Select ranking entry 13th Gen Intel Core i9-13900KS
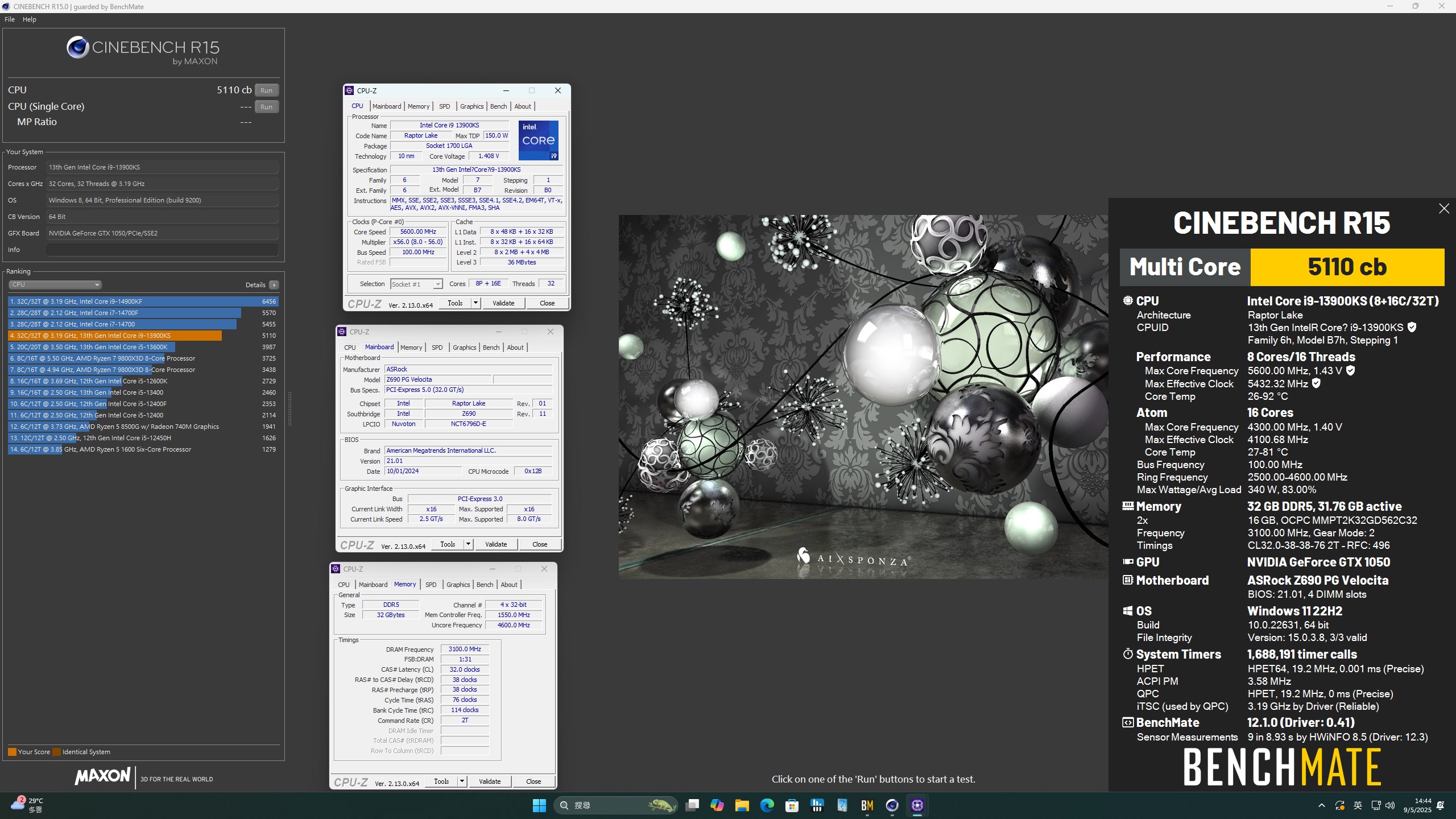The height and width of the screenshot is (819, 1456). (143, 336)
